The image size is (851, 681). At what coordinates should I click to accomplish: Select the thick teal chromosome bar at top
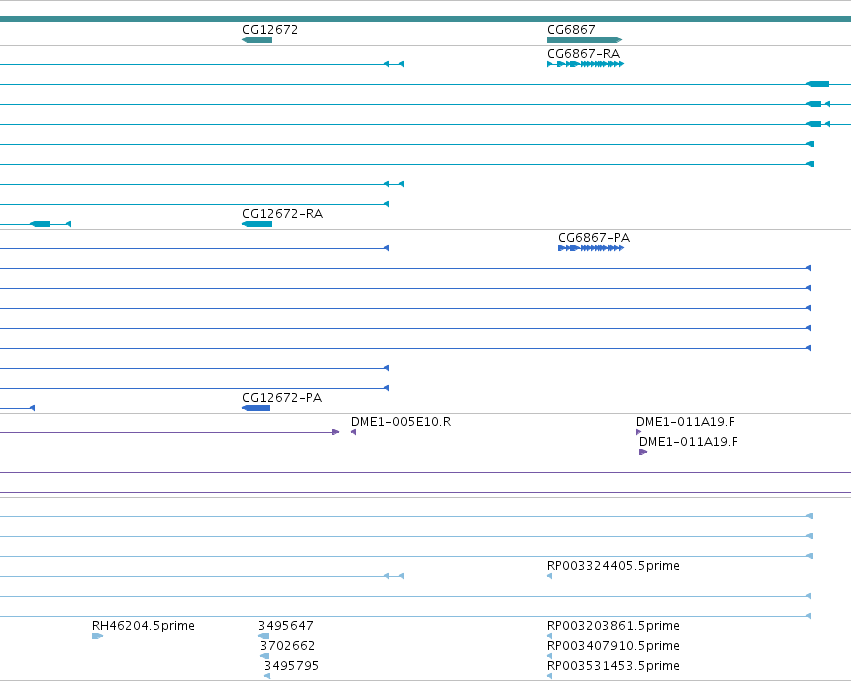point(426,19)
